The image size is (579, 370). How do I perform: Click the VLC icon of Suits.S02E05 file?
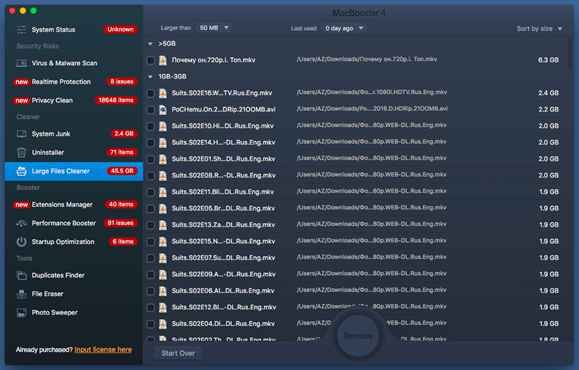pos(162,208)
